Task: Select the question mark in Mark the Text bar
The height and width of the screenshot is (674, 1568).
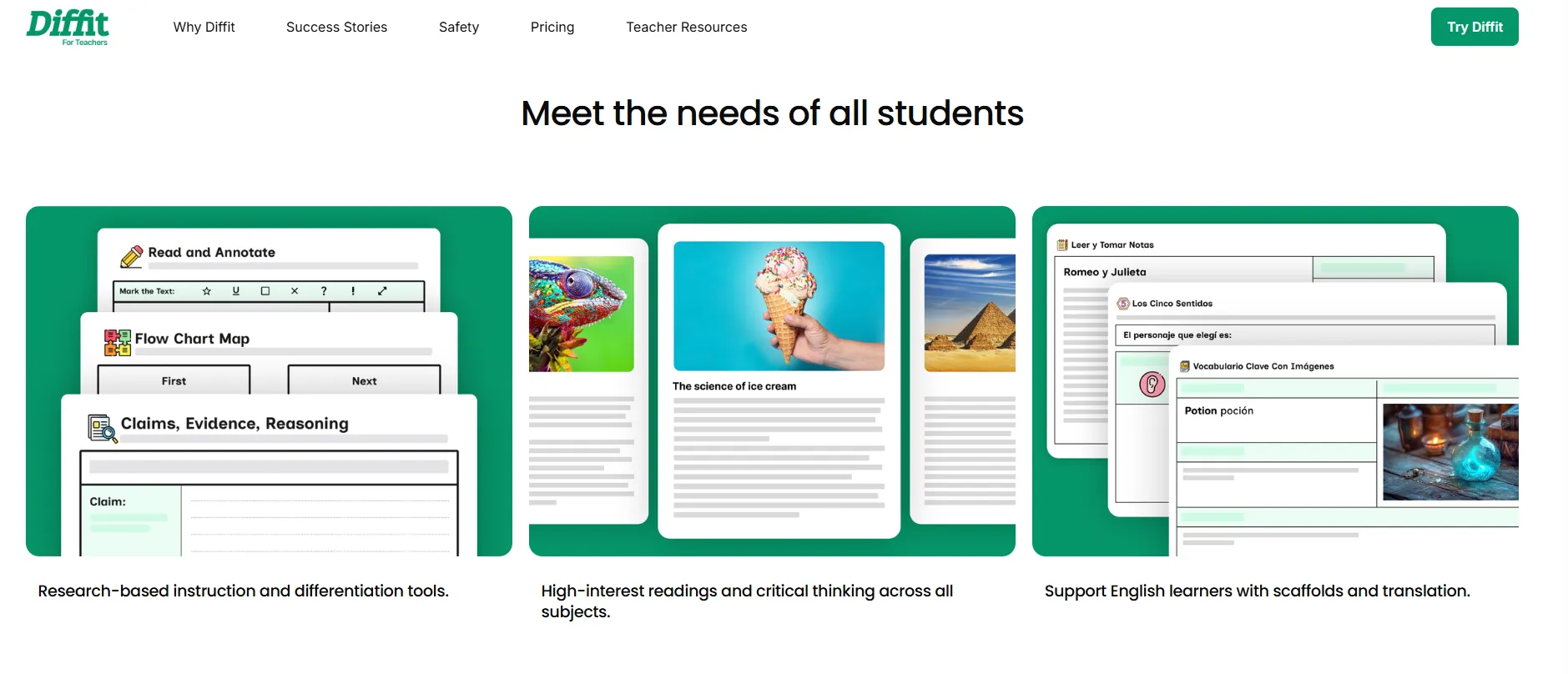Action: 324,291
